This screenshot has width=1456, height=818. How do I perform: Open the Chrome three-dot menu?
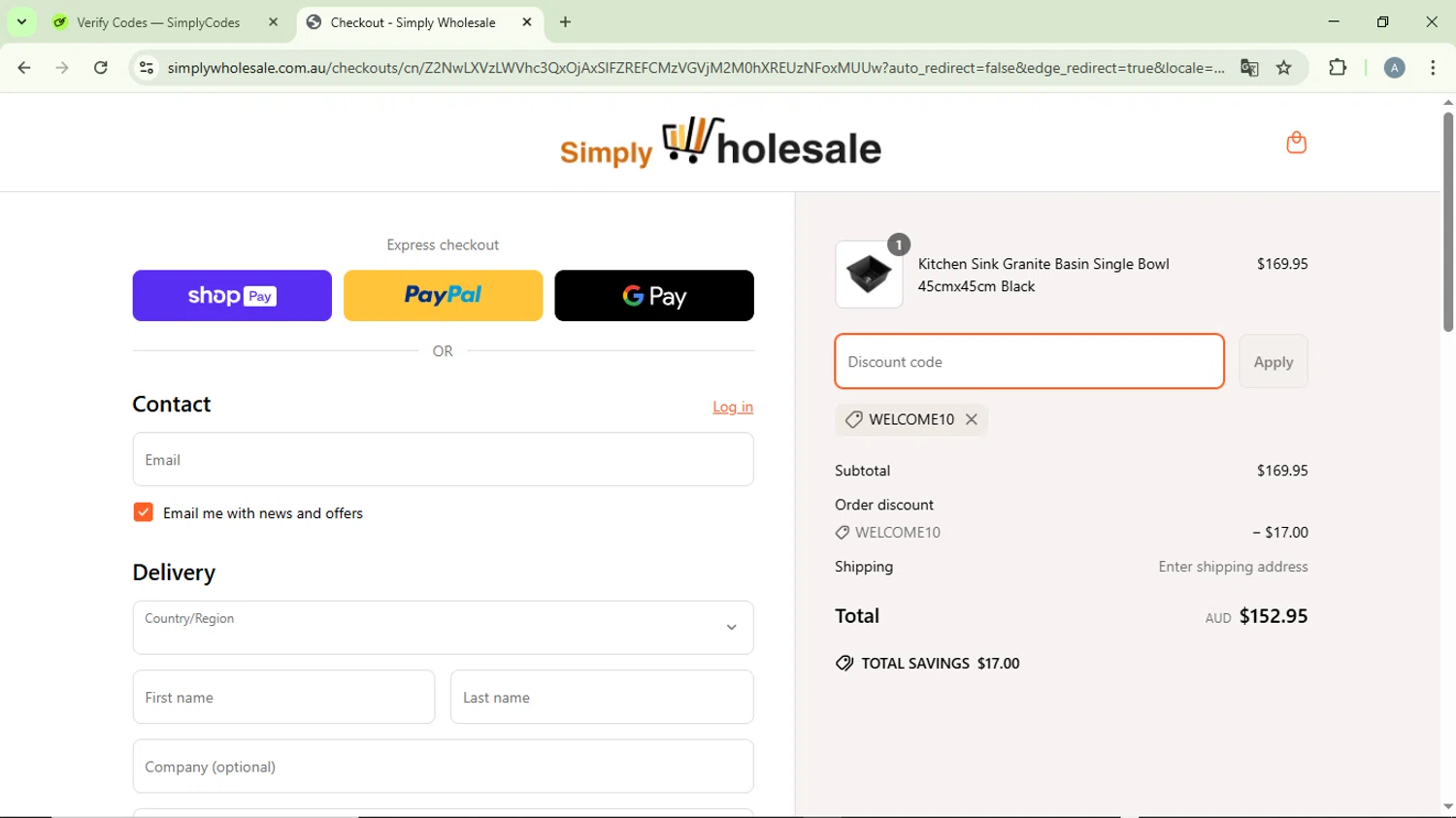tap(1433, 68)
